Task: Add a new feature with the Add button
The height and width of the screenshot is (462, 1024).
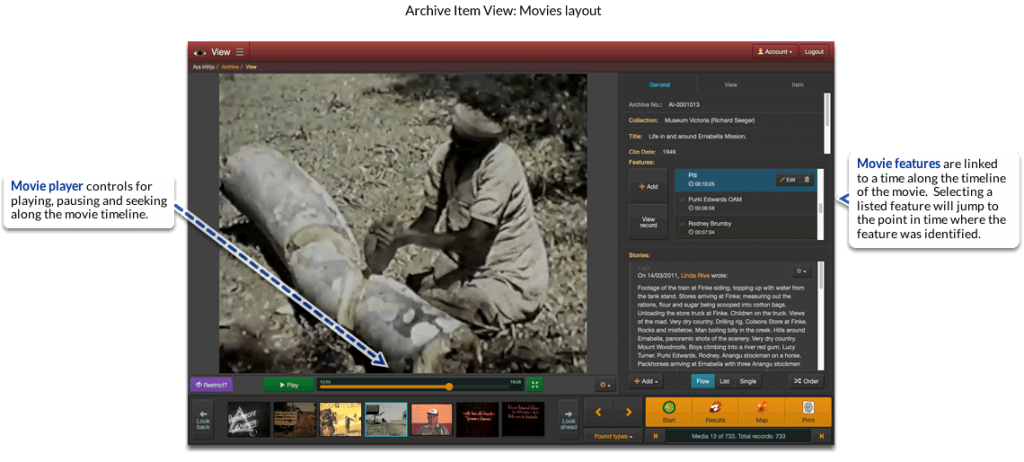Action: (x=648, y=186)
